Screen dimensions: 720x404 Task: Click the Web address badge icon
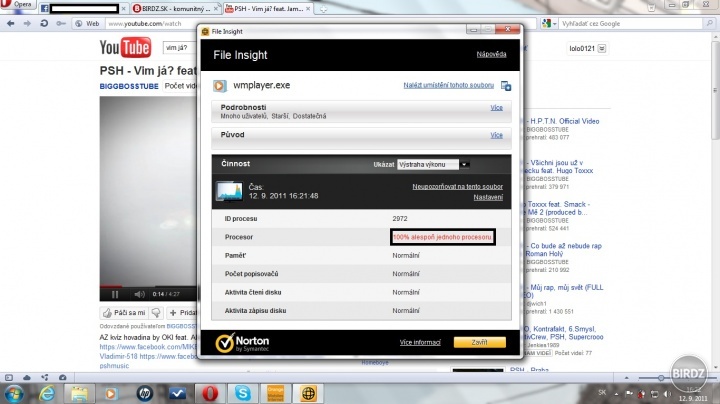pyautogui.click(x=87, y=23)
